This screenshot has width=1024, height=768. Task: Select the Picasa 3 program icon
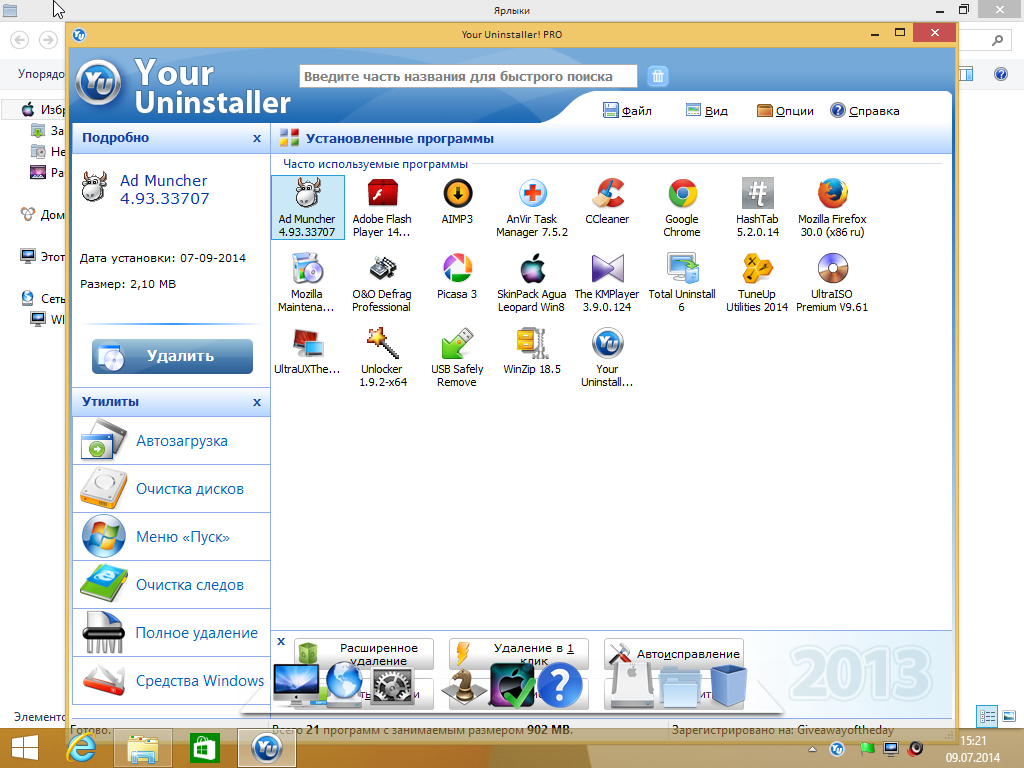[x=457, y=278]
